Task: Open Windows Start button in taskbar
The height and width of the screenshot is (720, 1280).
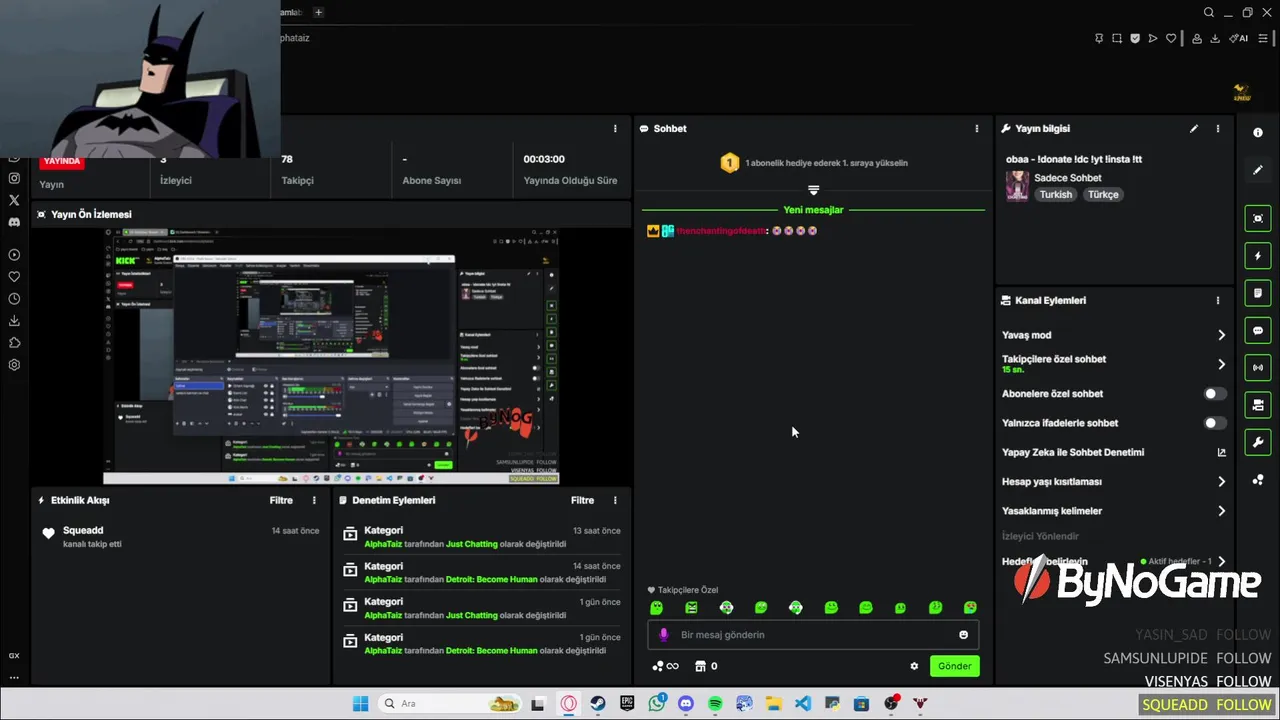Action: [x=360, y=704]
